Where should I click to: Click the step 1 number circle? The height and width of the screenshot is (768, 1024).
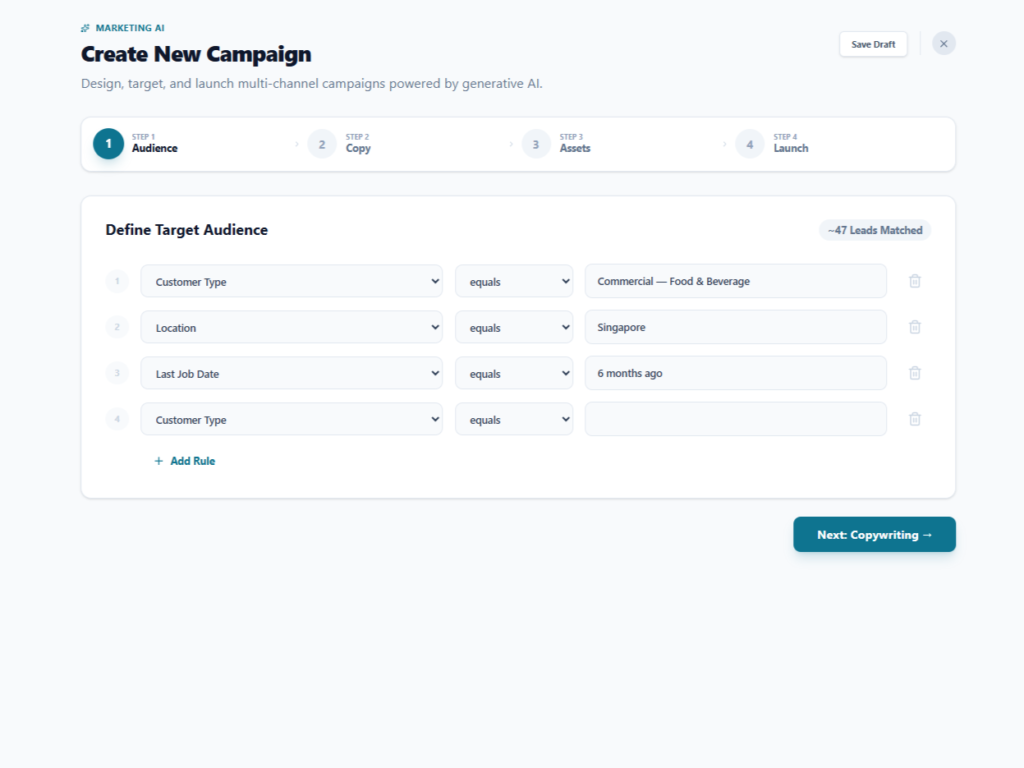108,144
